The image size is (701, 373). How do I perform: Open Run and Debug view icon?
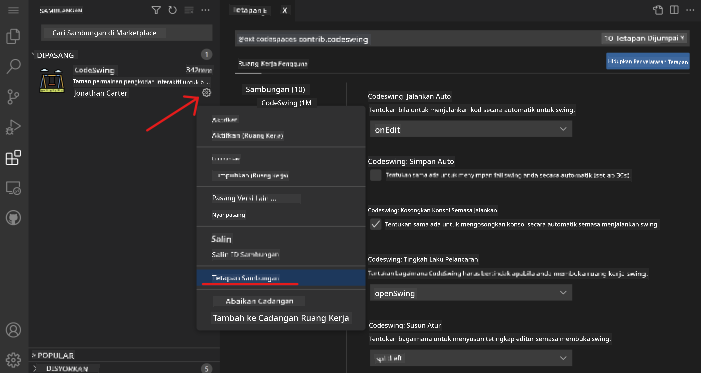(13, 127)
